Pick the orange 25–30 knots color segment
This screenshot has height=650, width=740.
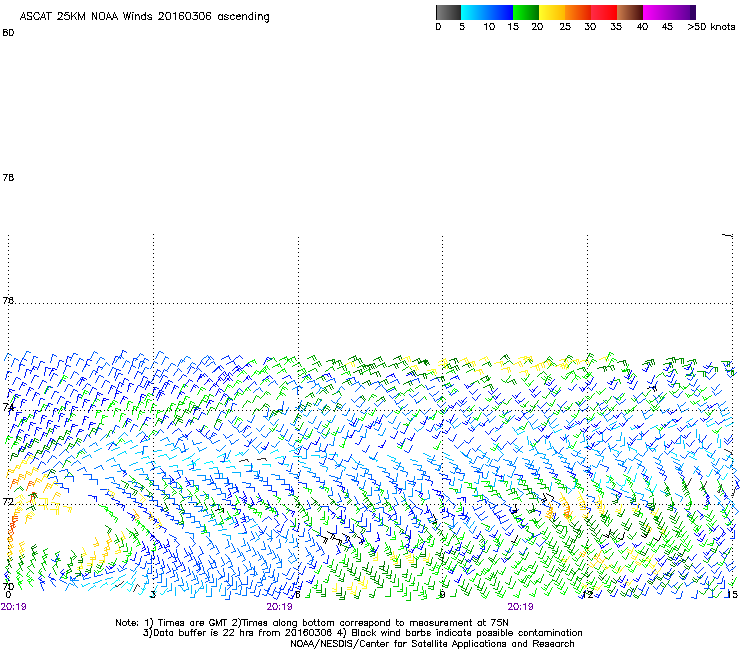point(578,12)
